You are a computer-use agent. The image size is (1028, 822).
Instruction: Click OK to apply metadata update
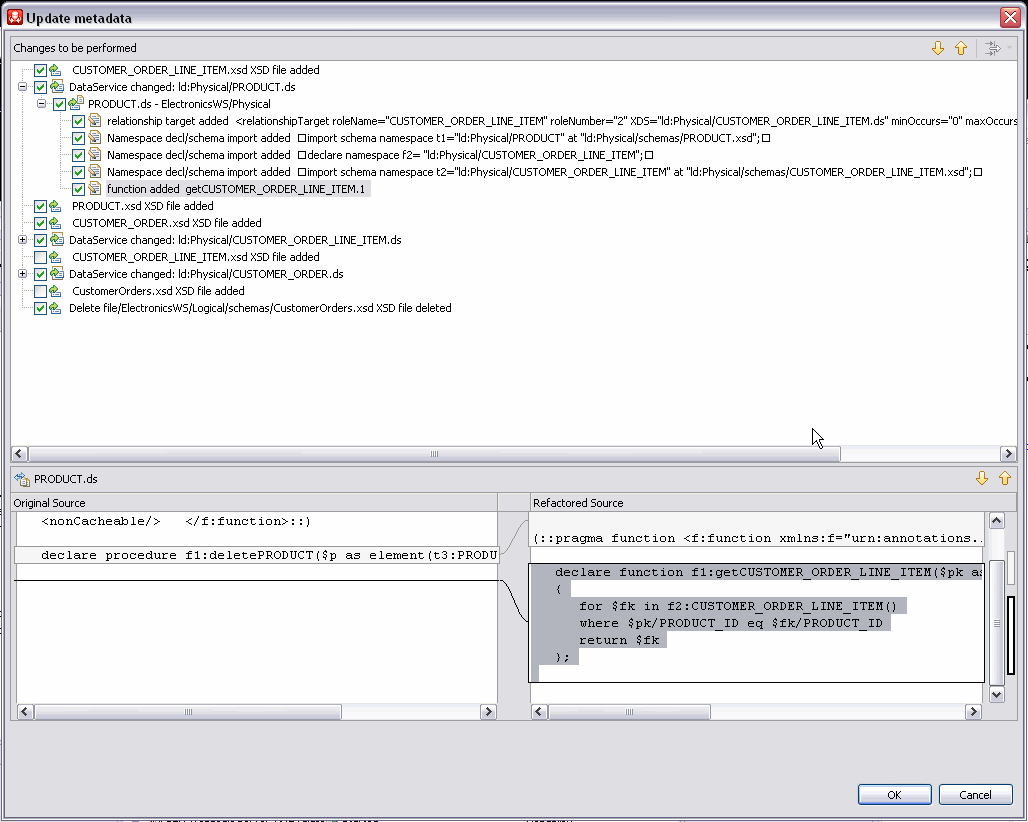pos(894,794)
